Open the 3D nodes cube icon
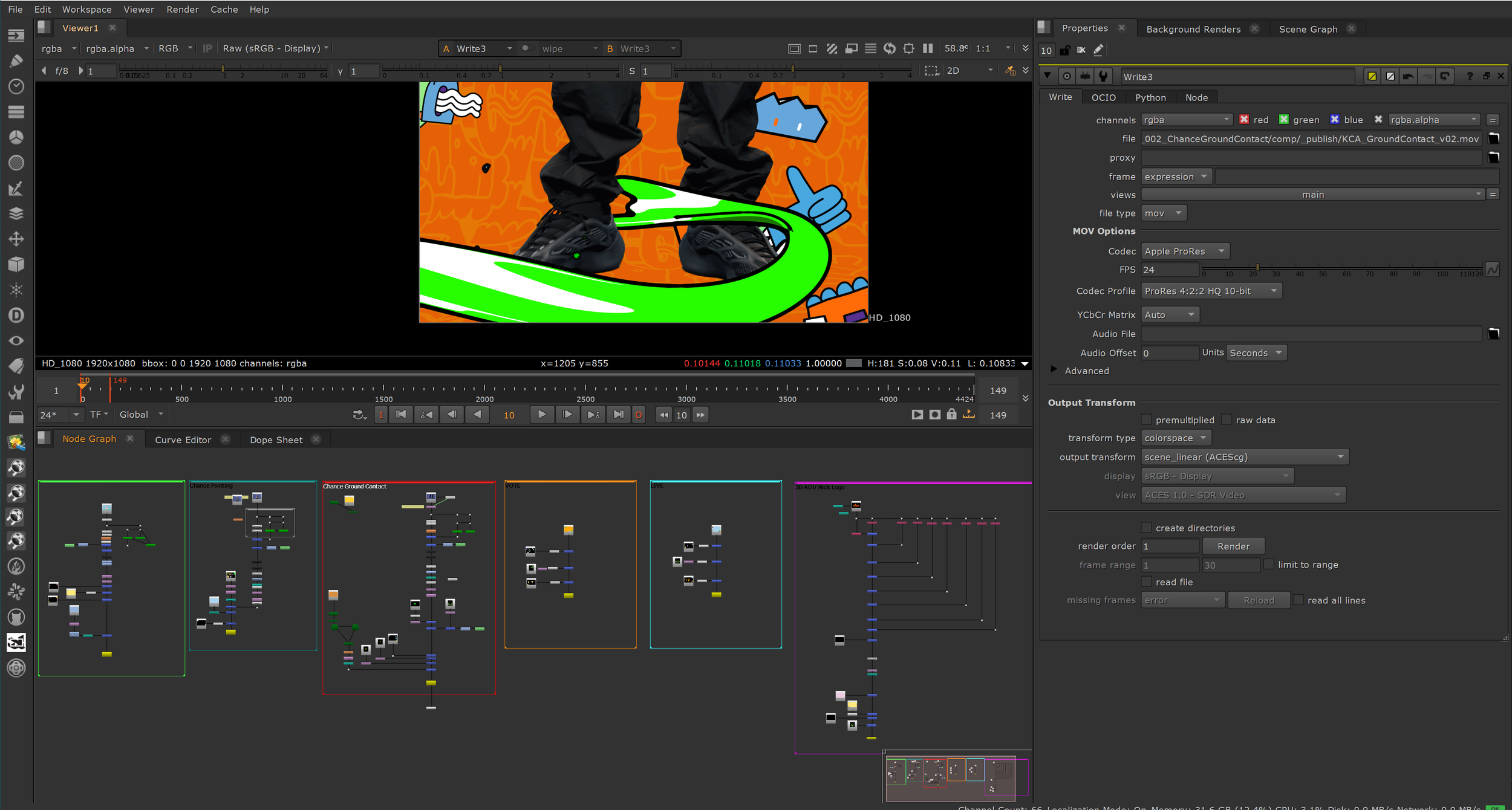Viewport: 1512px width, 810px height. pos(16,264)
